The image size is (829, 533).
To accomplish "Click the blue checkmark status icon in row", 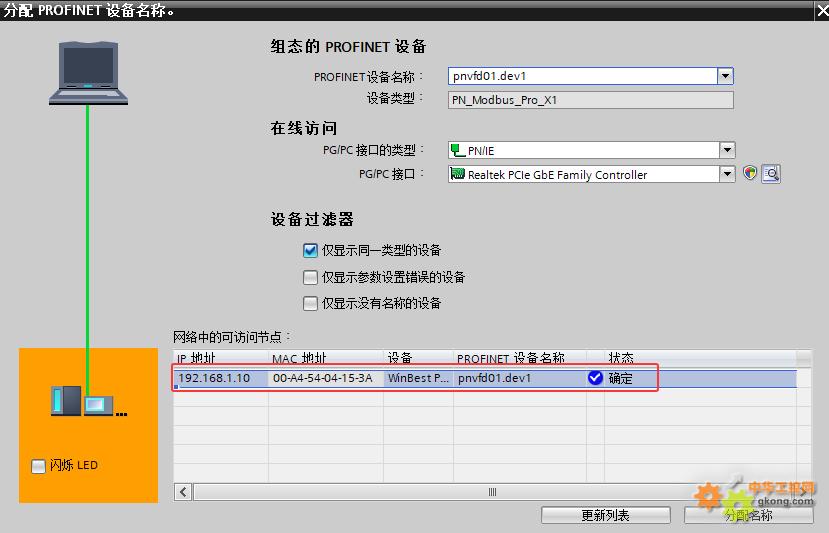I will pyautogui.click(x=595, y=378).
